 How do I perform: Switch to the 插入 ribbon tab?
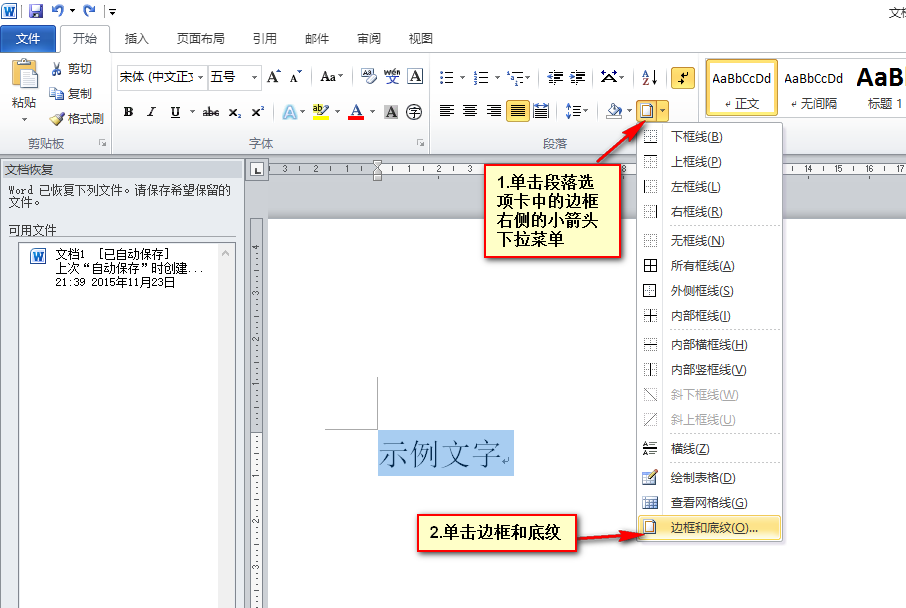136,39
